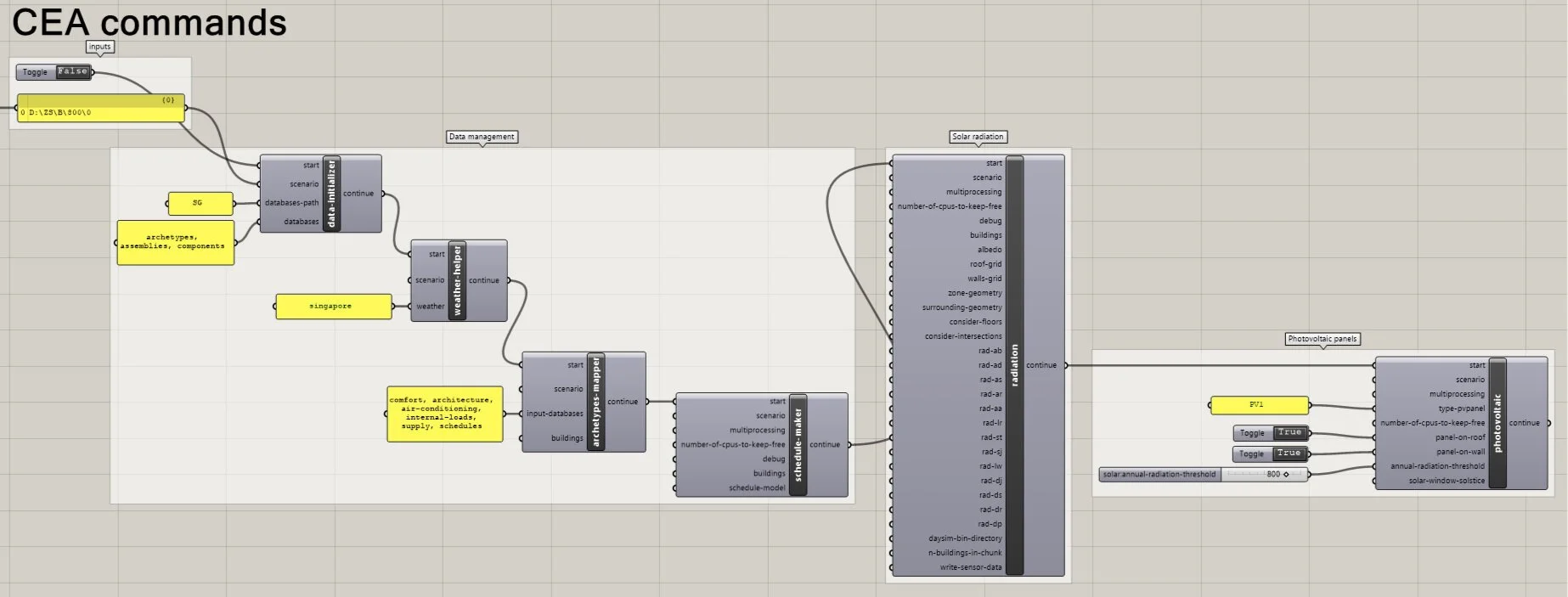Click the rad-dj input
Image resolution: width=1568 pixels, height=597 pixels.
click(x=991, y=481)
